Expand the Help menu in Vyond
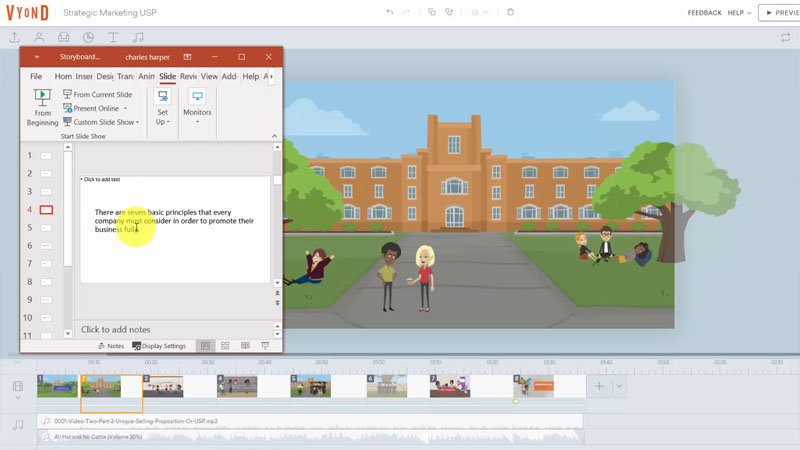Viewport: 800px width, 450px height. point(738,12)
